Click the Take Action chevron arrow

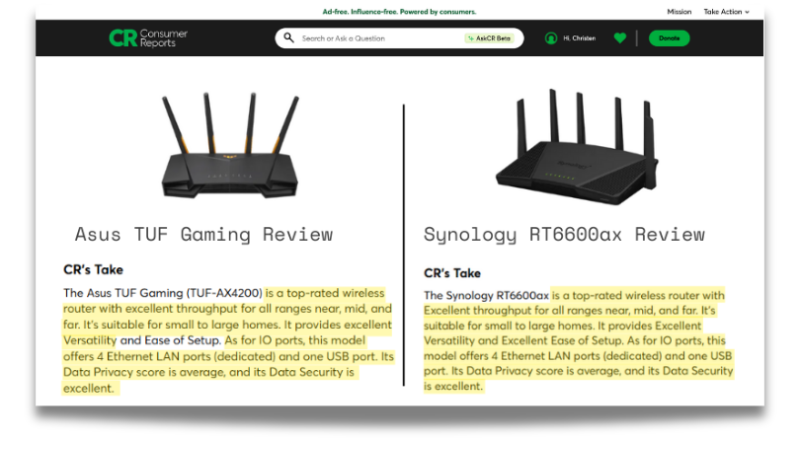tap(747, 12)
